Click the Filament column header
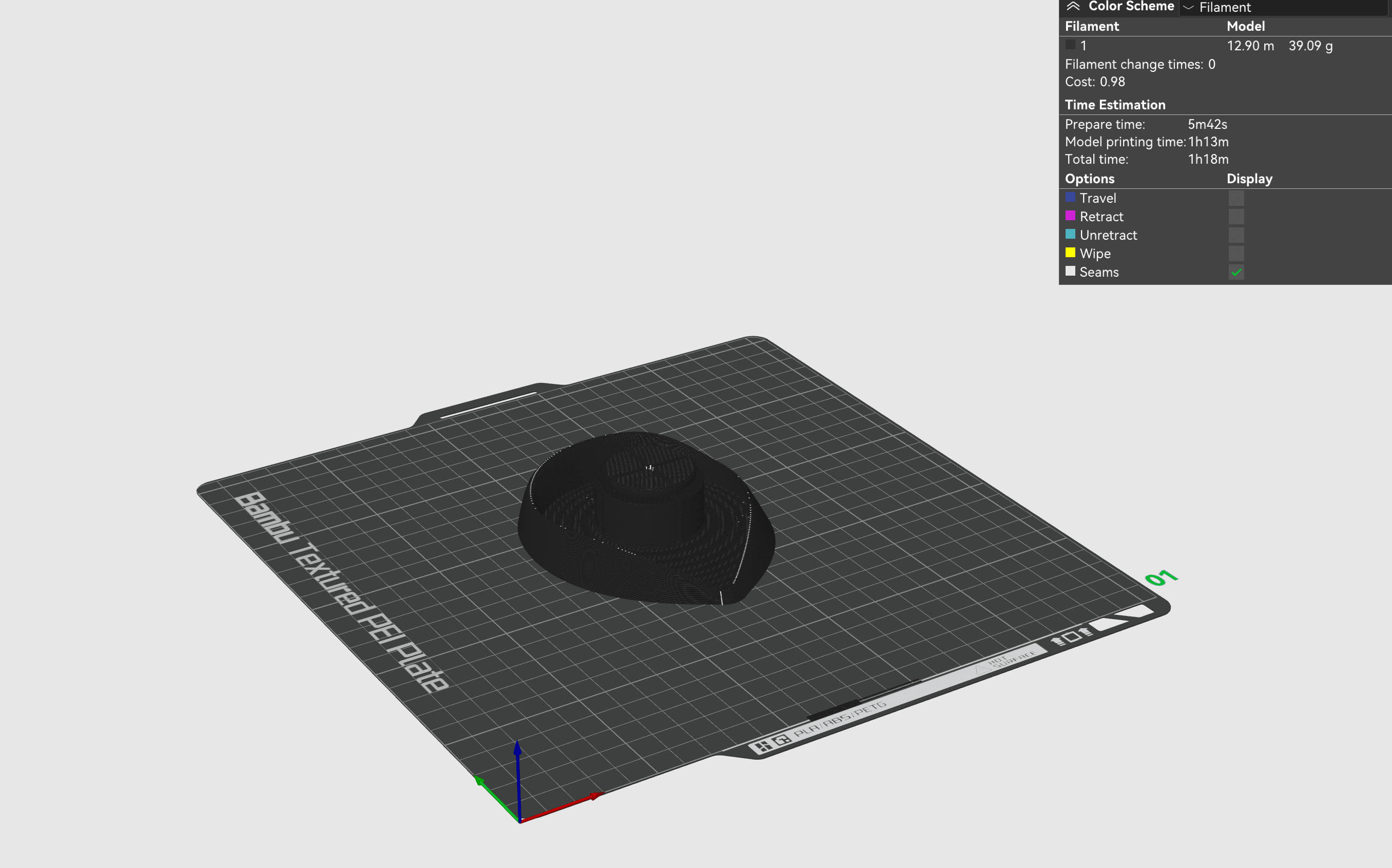1392x868 pixels. coord(1092,26)
